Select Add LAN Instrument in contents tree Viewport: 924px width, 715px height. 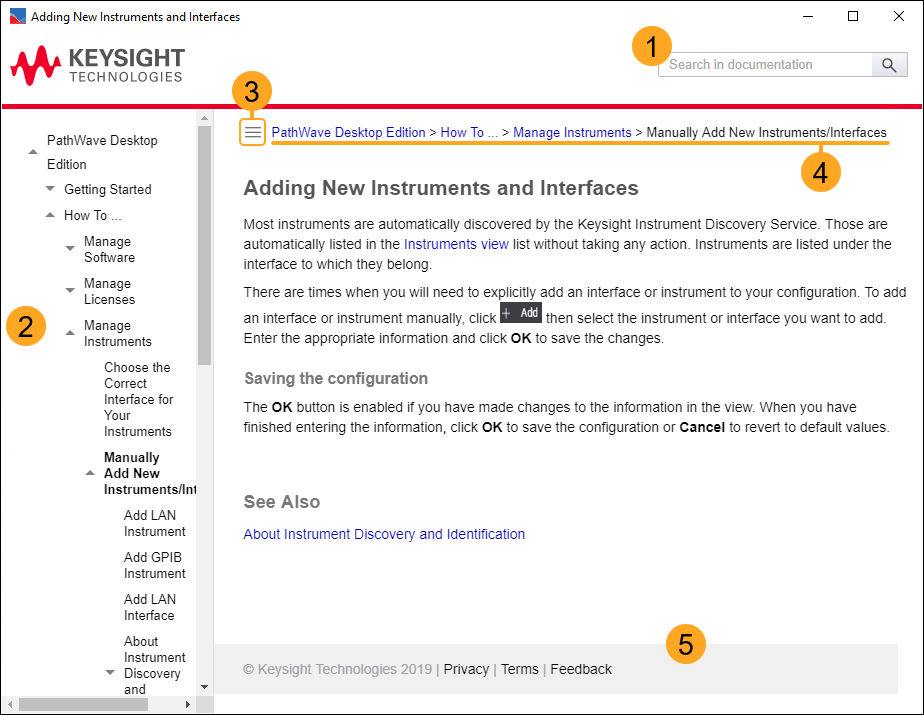(154, 523)
